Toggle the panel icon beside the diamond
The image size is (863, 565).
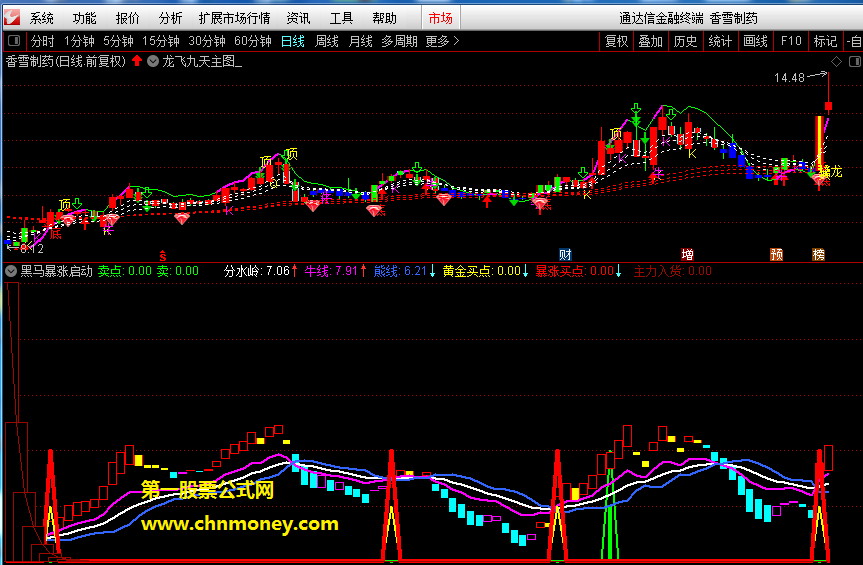click(855, 62)
